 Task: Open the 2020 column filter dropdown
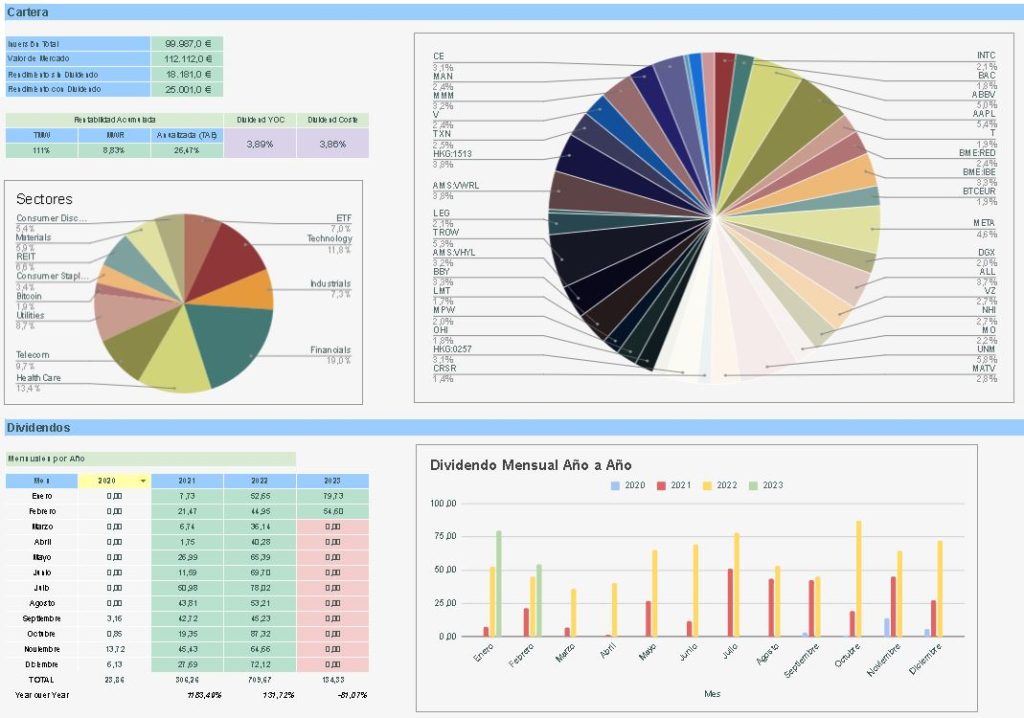point(142,481)
